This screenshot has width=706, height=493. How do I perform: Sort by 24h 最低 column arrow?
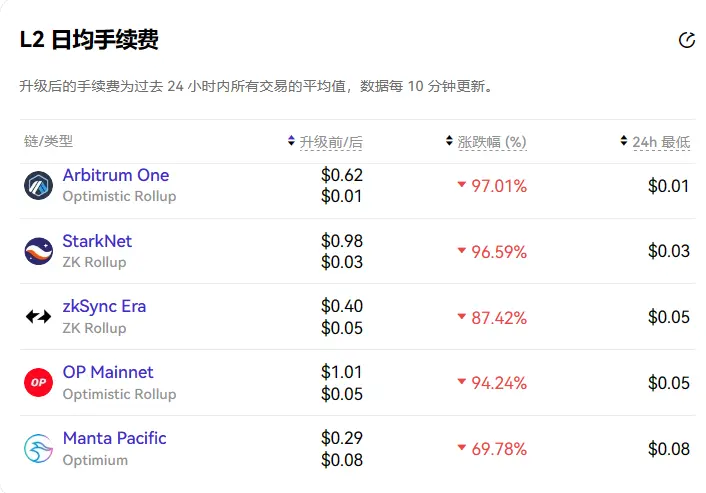pyautogui.click(x=624, y=142)
